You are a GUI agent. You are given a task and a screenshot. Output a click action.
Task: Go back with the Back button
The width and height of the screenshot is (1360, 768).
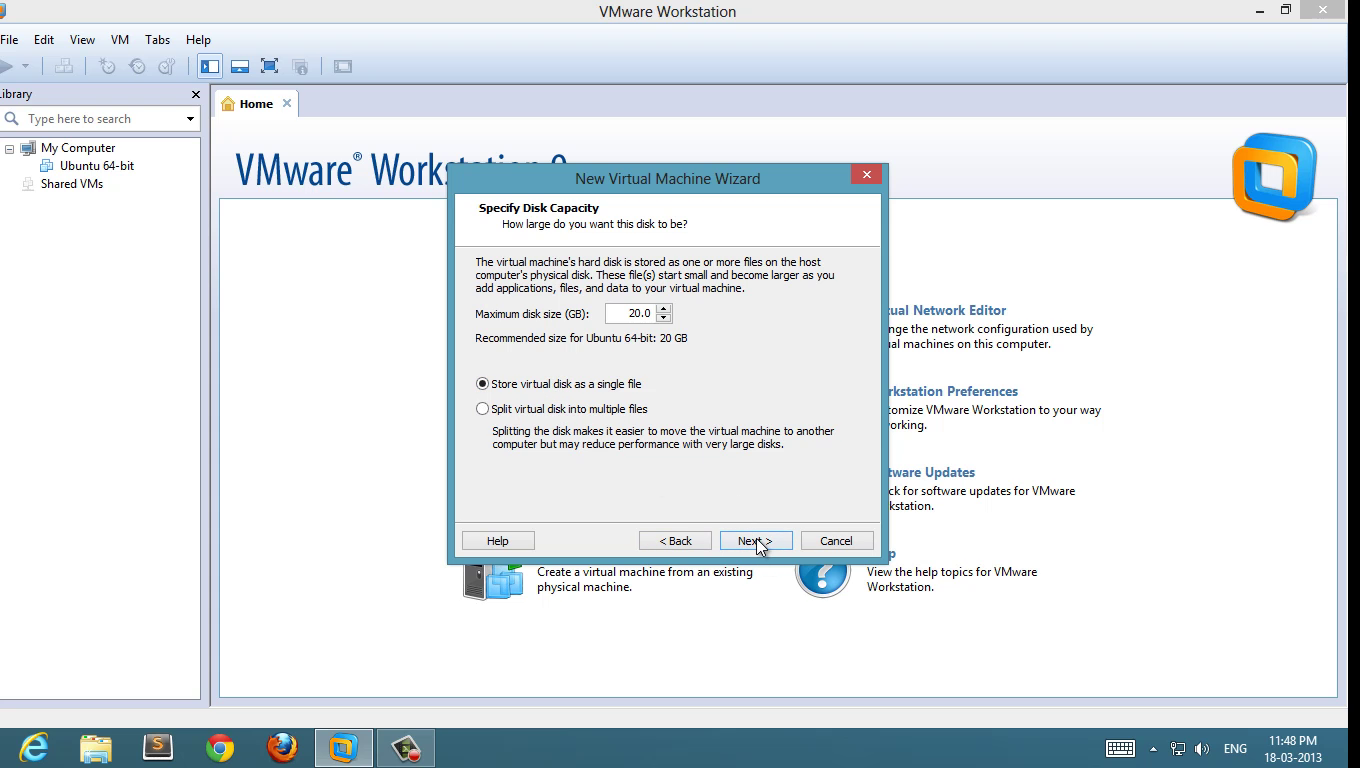(675, 541)
